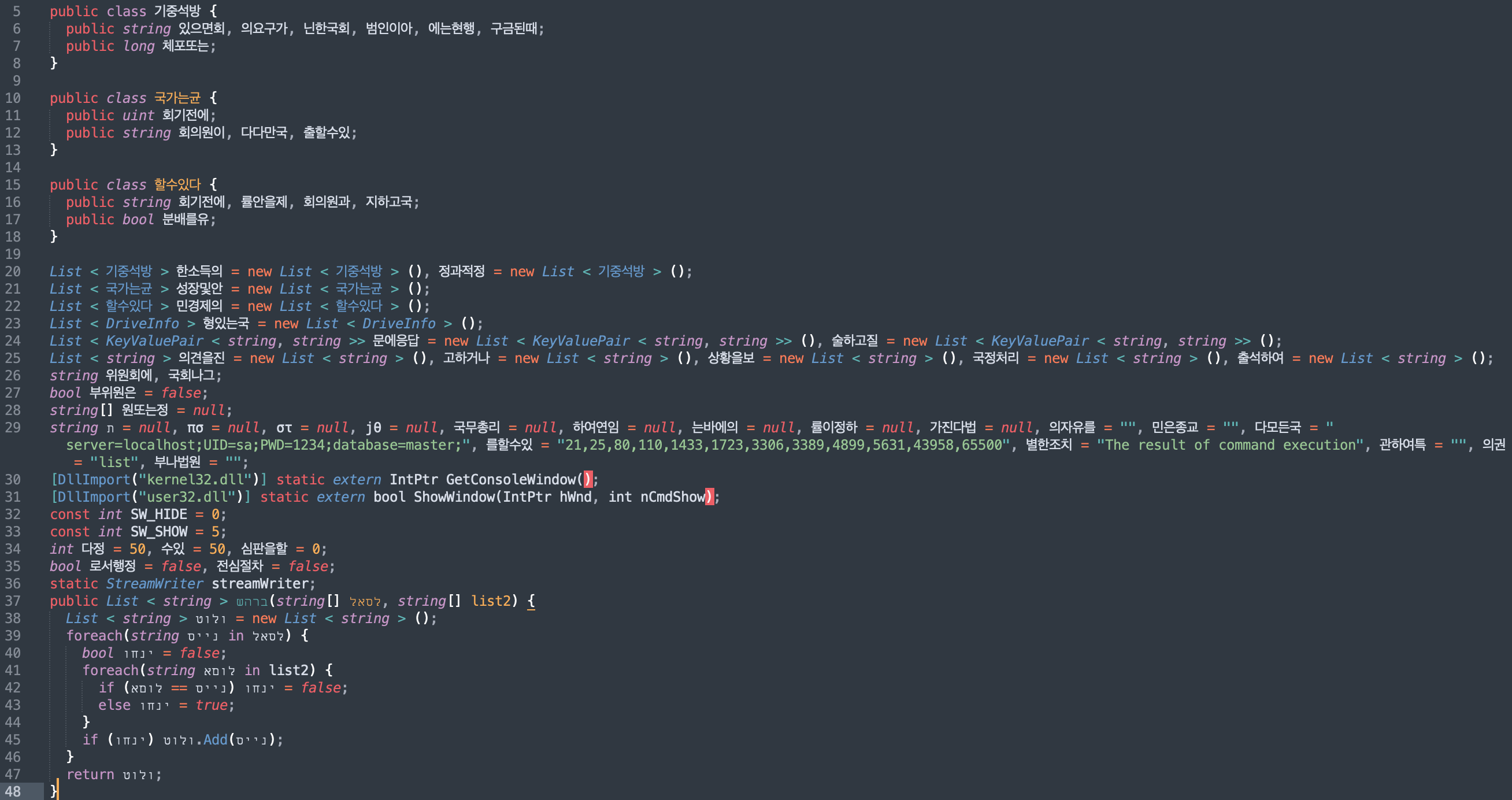Click the port list string starting with 21,25,80

coord(783,445)
